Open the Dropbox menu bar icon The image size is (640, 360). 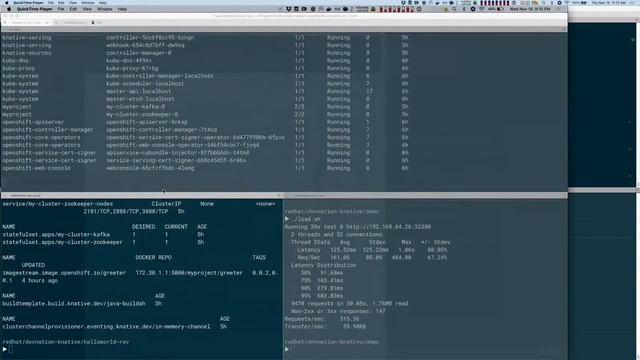click(x=289, y=9)
